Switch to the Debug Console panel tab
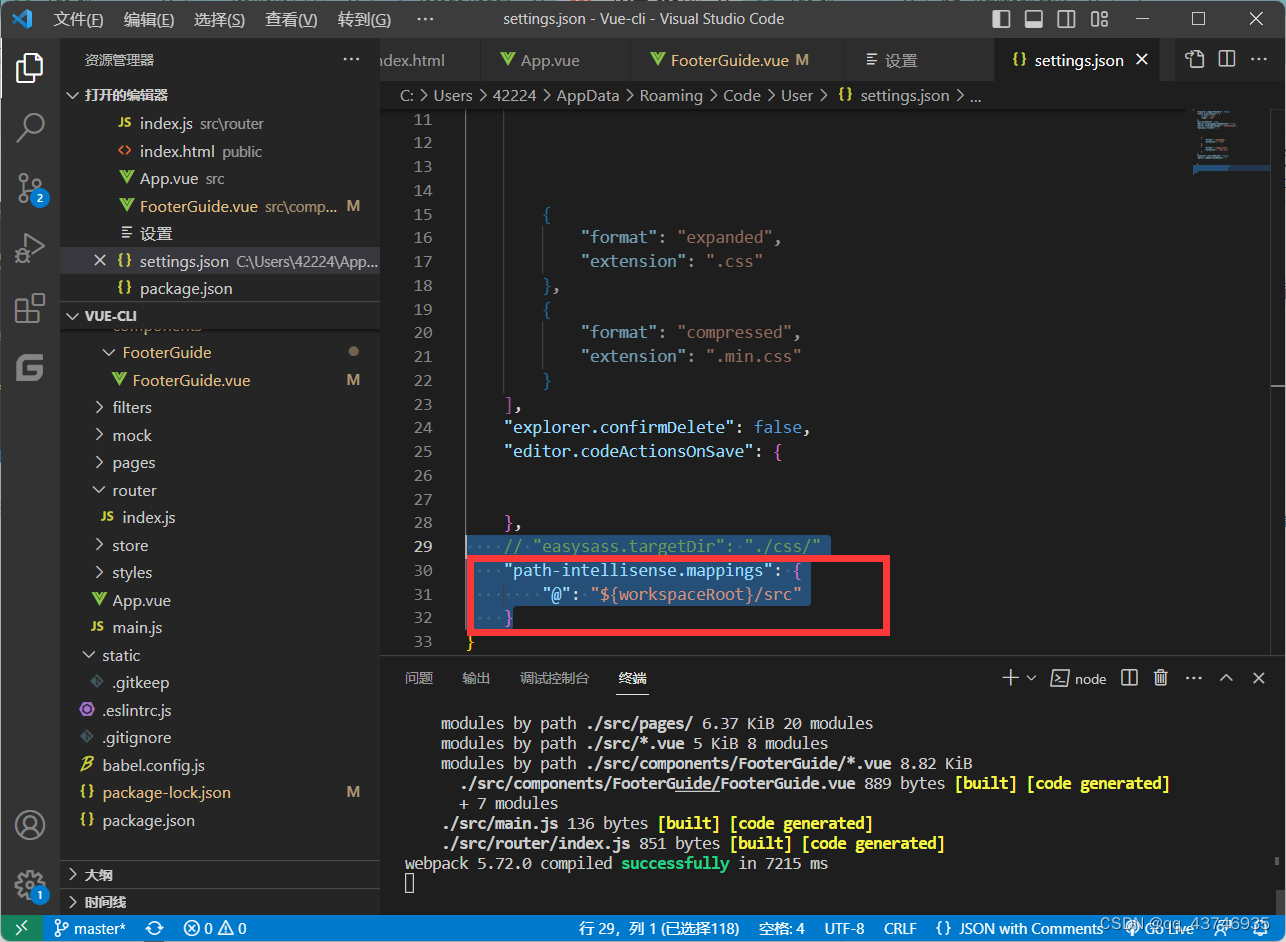Viewport: 1286px width, 942px height. tap(554, 678)
